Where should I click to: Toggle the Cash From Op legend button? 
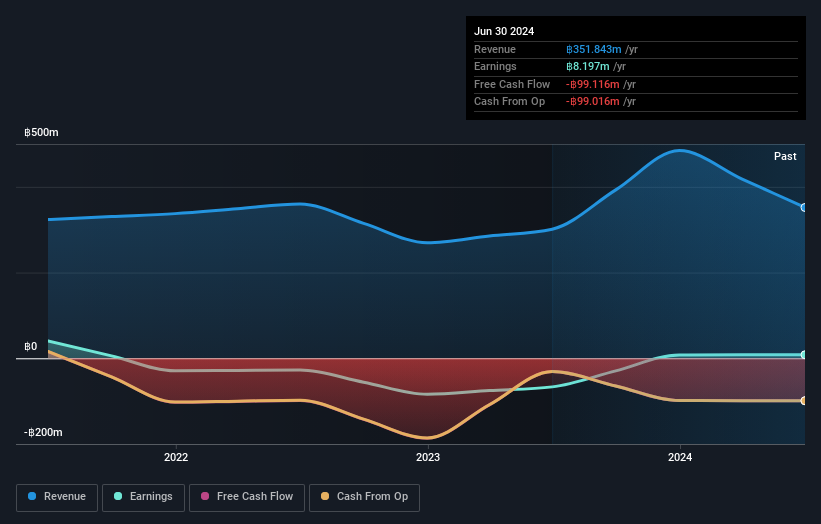[364, 497]
